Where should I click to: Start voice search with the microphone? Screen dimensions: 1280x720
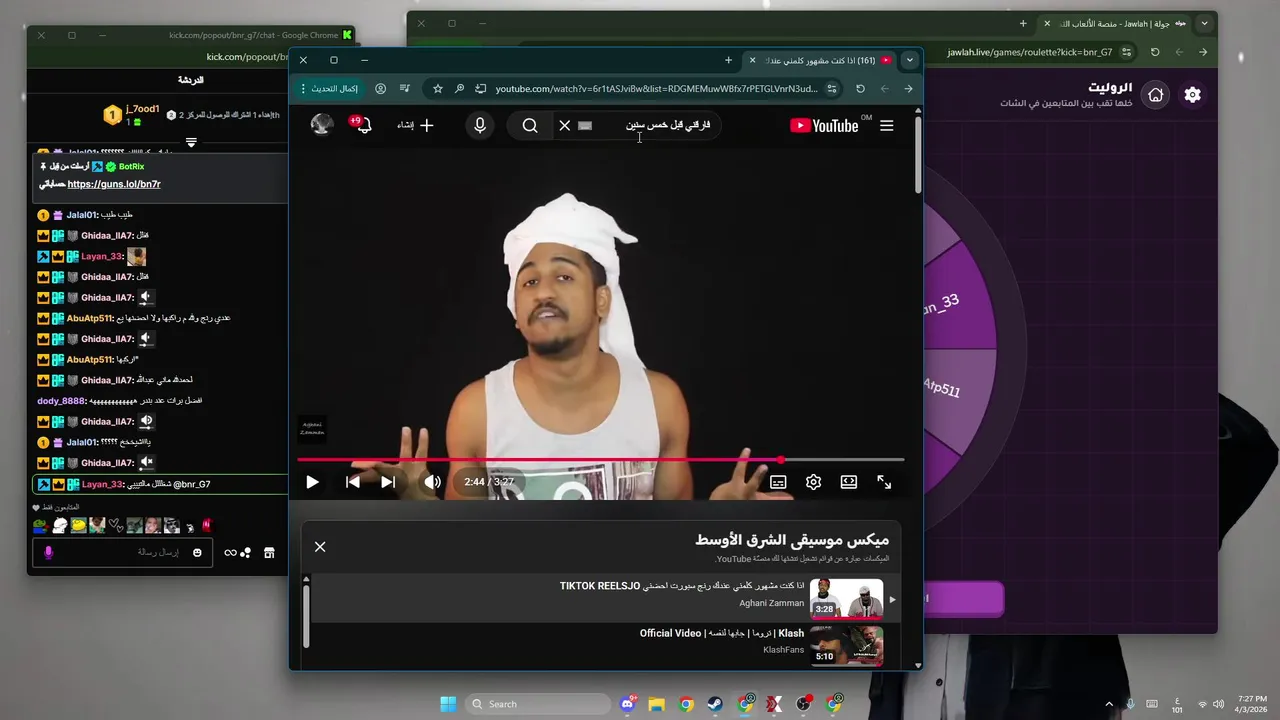480,125
